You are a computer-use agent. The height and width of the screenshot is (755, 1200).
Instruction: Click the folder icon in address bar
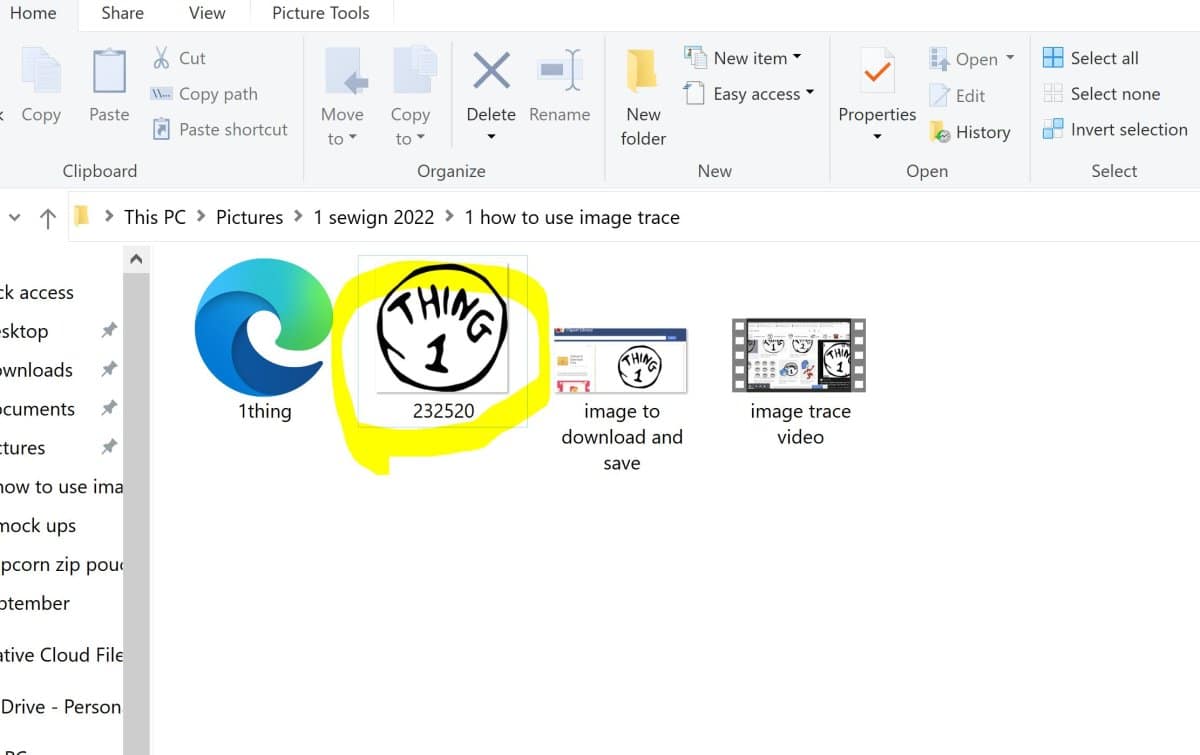click(82, 216)
